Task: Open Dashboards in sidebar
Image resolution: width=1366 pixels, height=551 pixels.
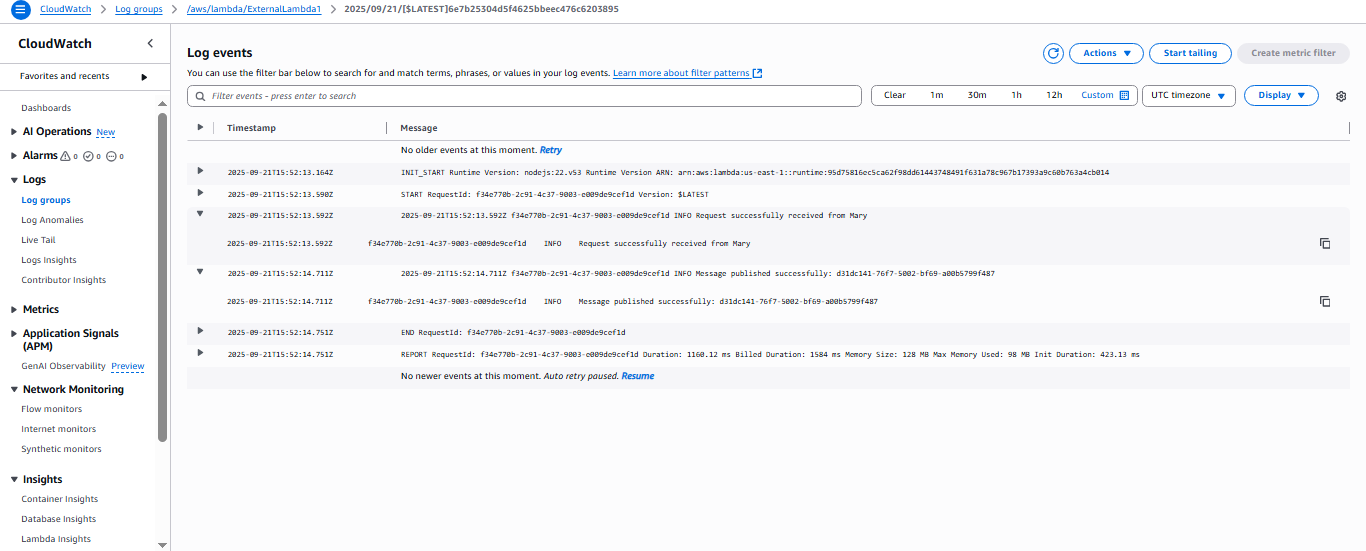Action: pos(46,108)
